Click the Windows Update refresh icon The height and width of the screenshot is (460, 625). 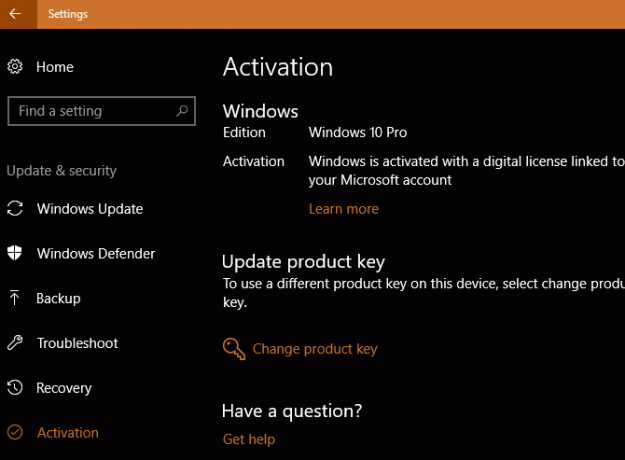point(15,208)
